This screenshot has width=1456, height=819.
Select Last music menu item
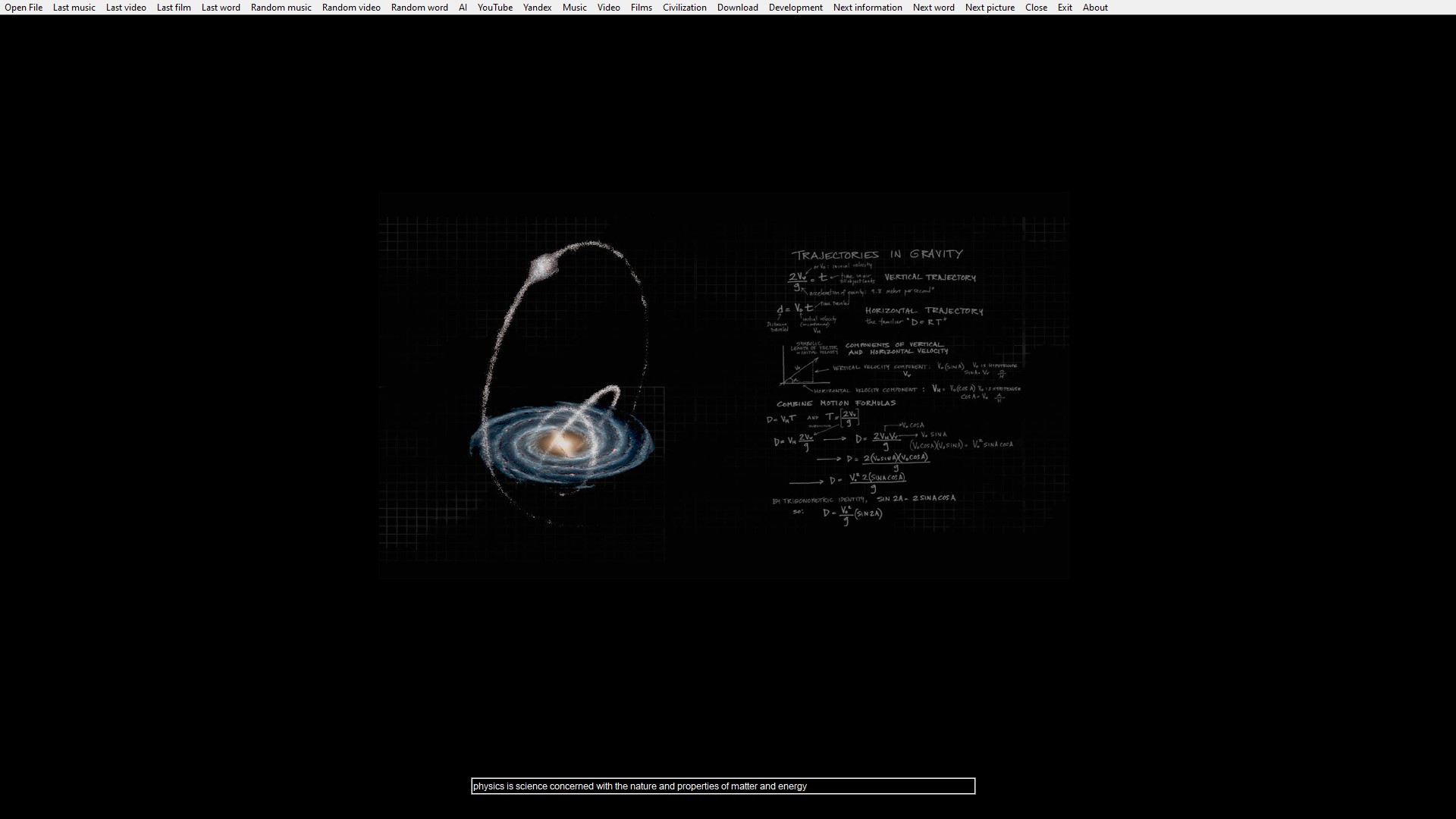click(x=74, y=8)
